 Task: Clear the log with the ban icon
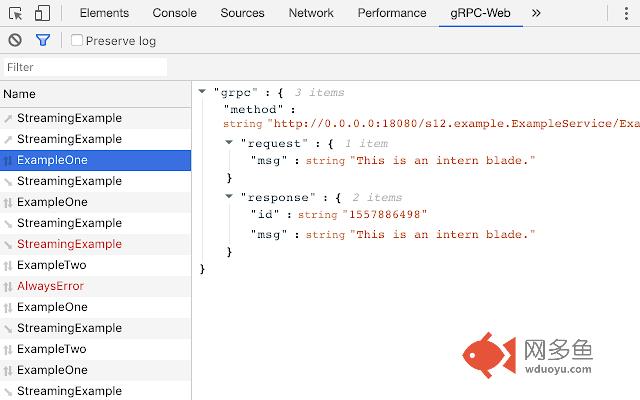click(15, 40)
